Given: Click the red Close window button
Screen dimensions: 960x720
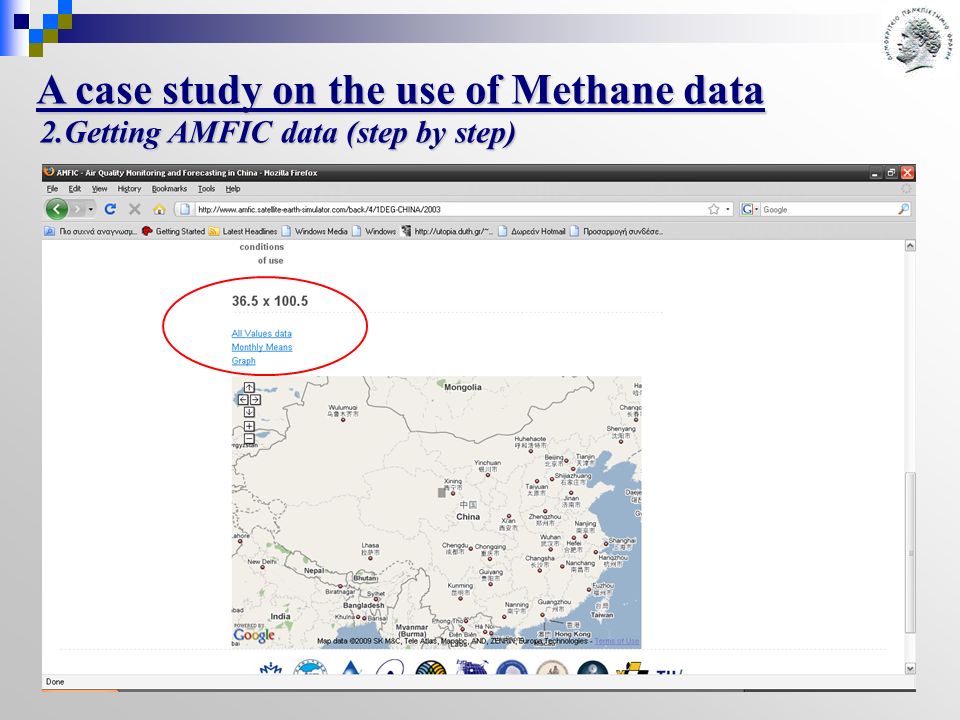Looking at the screenshot, I should coord(907,173).
